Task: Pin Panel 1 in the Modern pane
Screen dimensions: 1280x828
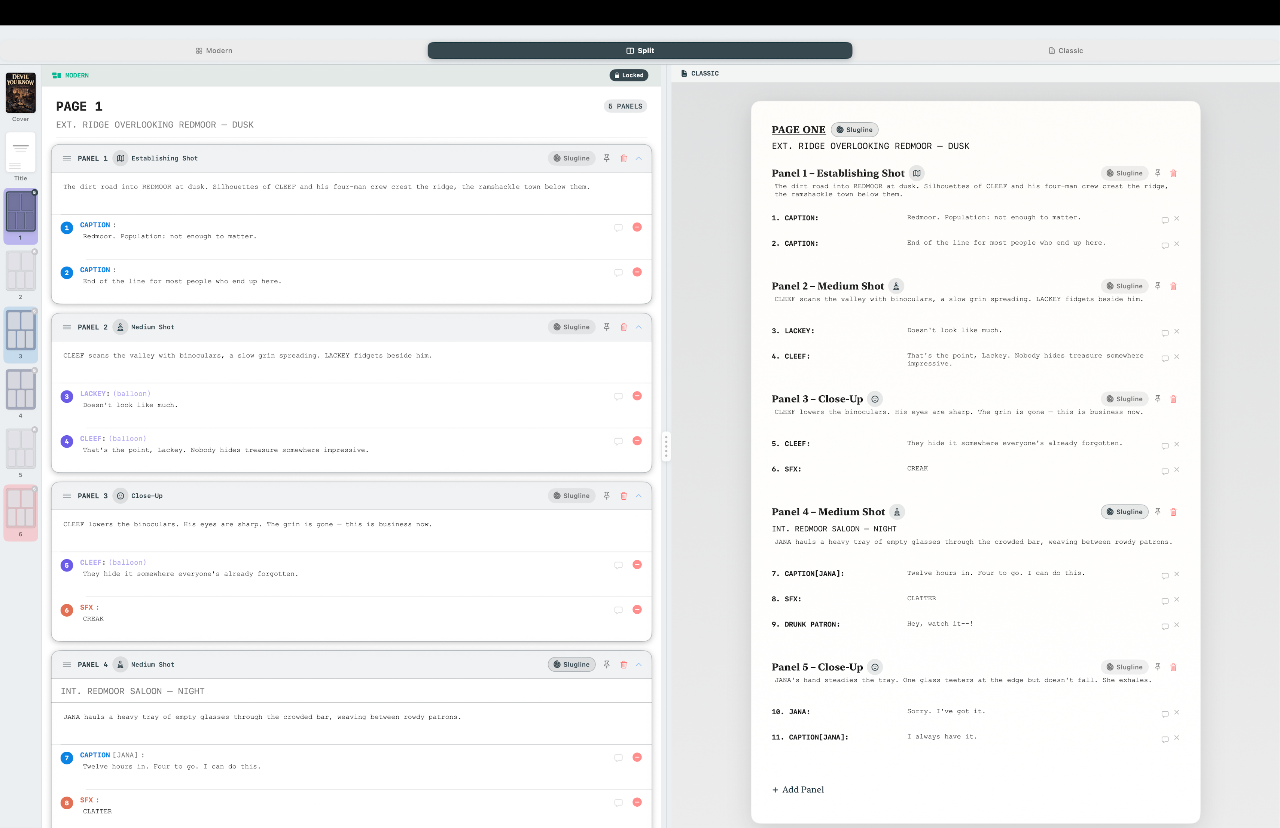Action: [x=607, y=158]
